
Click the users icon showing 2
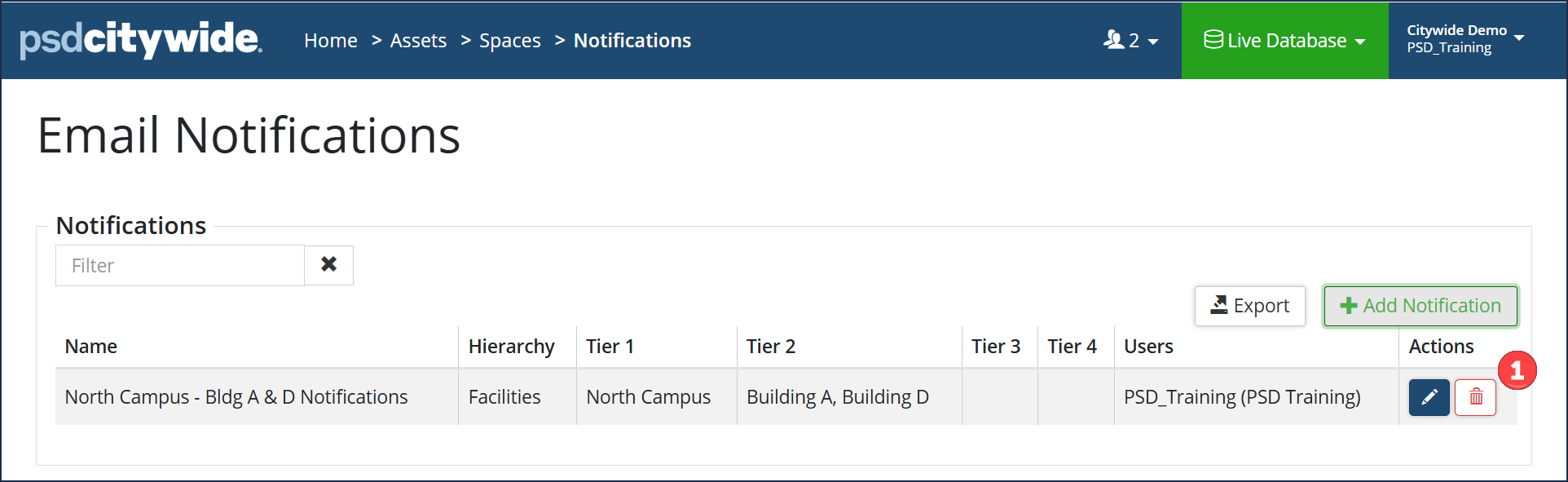pyautogui.click(x=1113, y=39)
